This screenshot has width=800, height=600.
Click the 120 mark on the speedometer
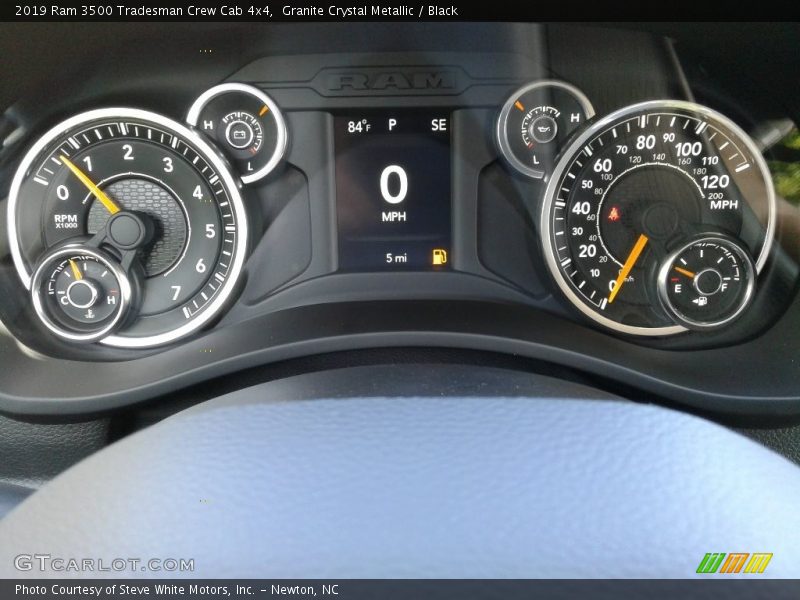point(714,181)
